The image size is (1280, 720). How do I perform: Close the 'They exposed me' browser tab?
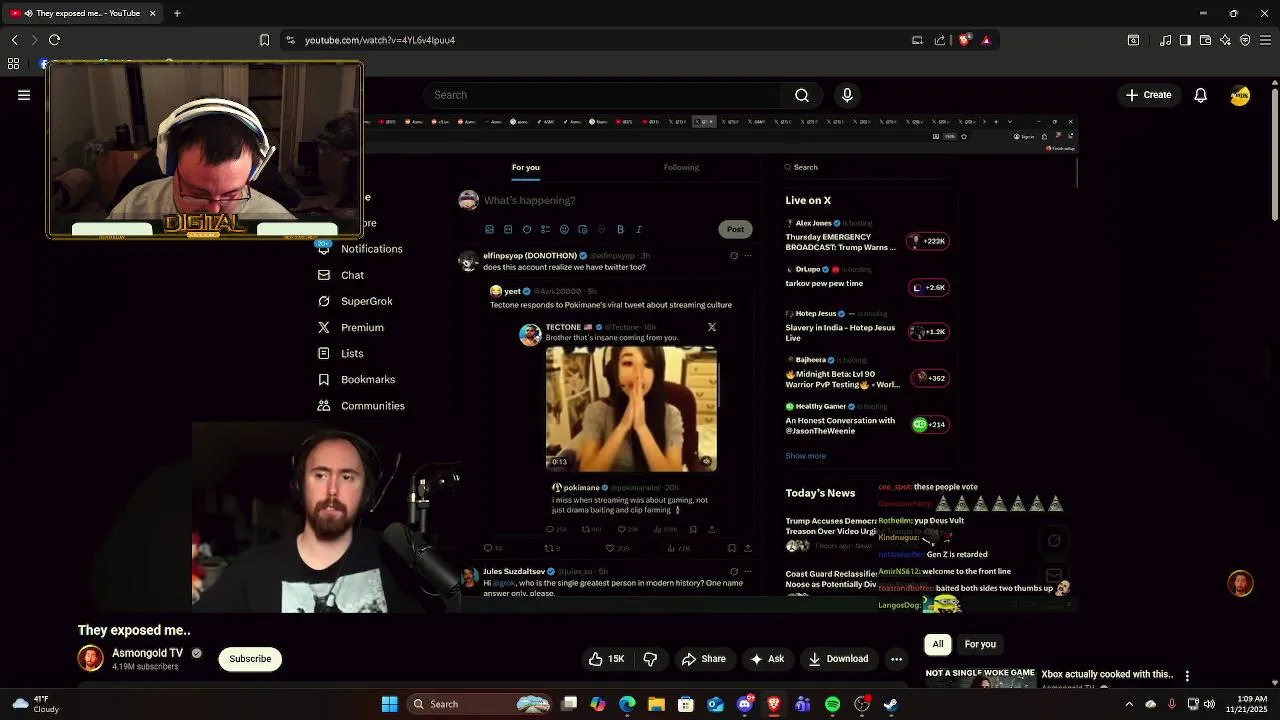click(x=153, y=13)
